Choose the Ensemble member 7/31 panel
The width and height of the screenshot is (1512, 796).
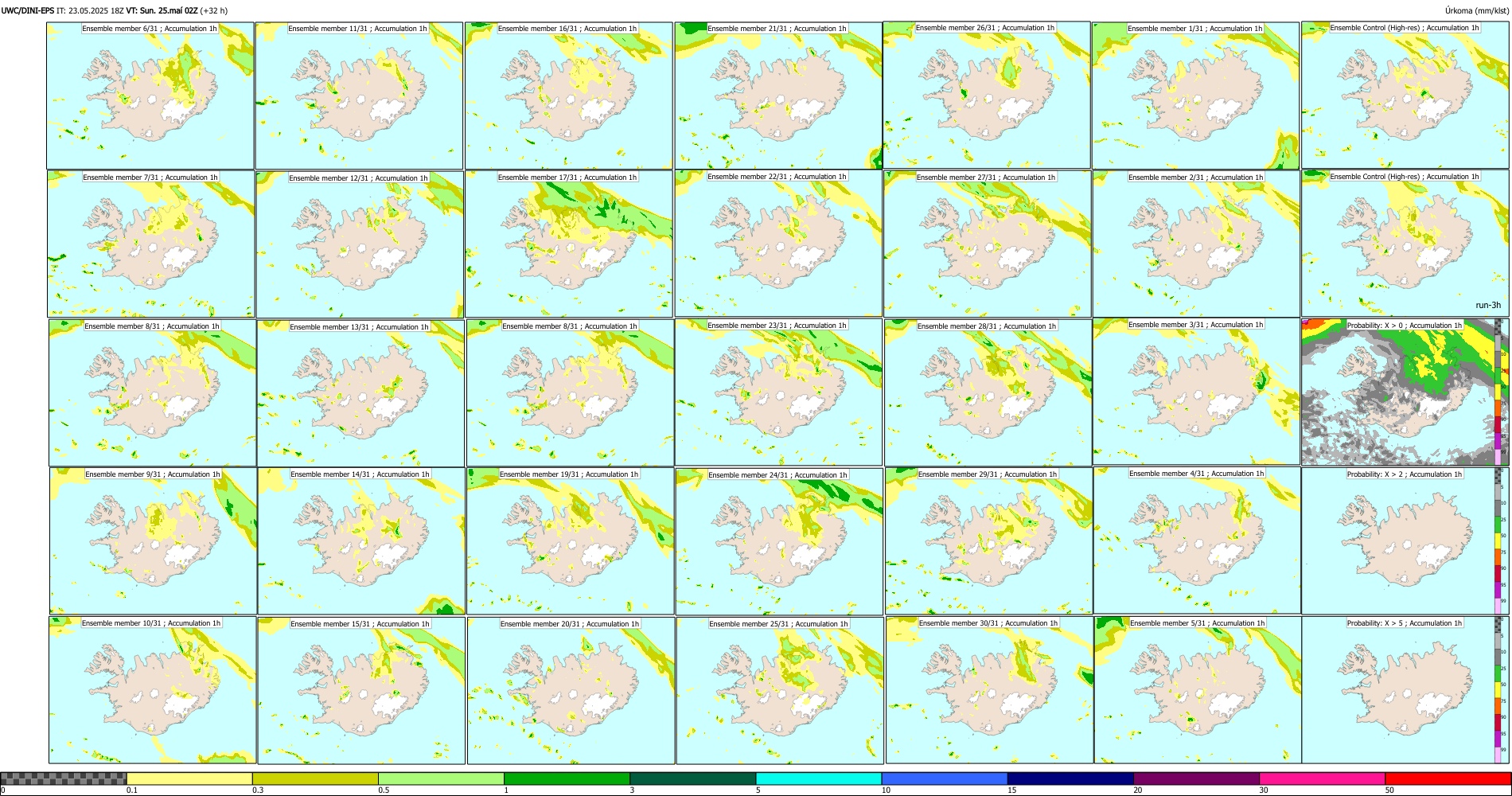tap(151, 244)
